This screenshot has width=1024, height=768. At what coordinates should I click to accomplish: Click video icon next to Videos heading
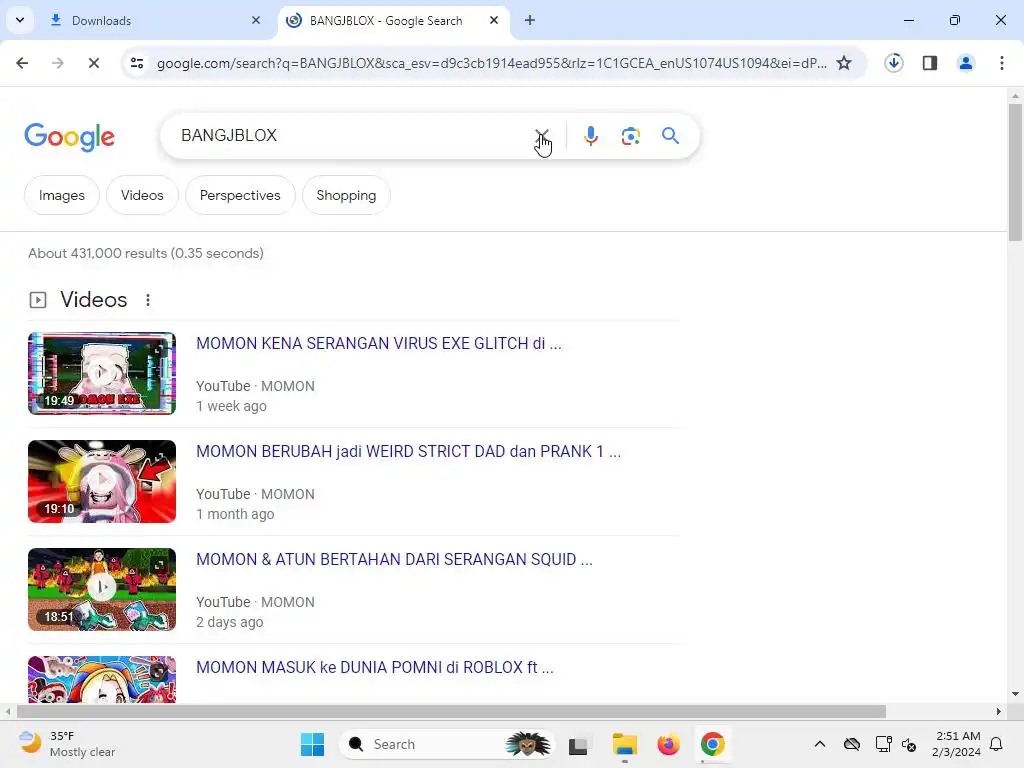point(38,300)
